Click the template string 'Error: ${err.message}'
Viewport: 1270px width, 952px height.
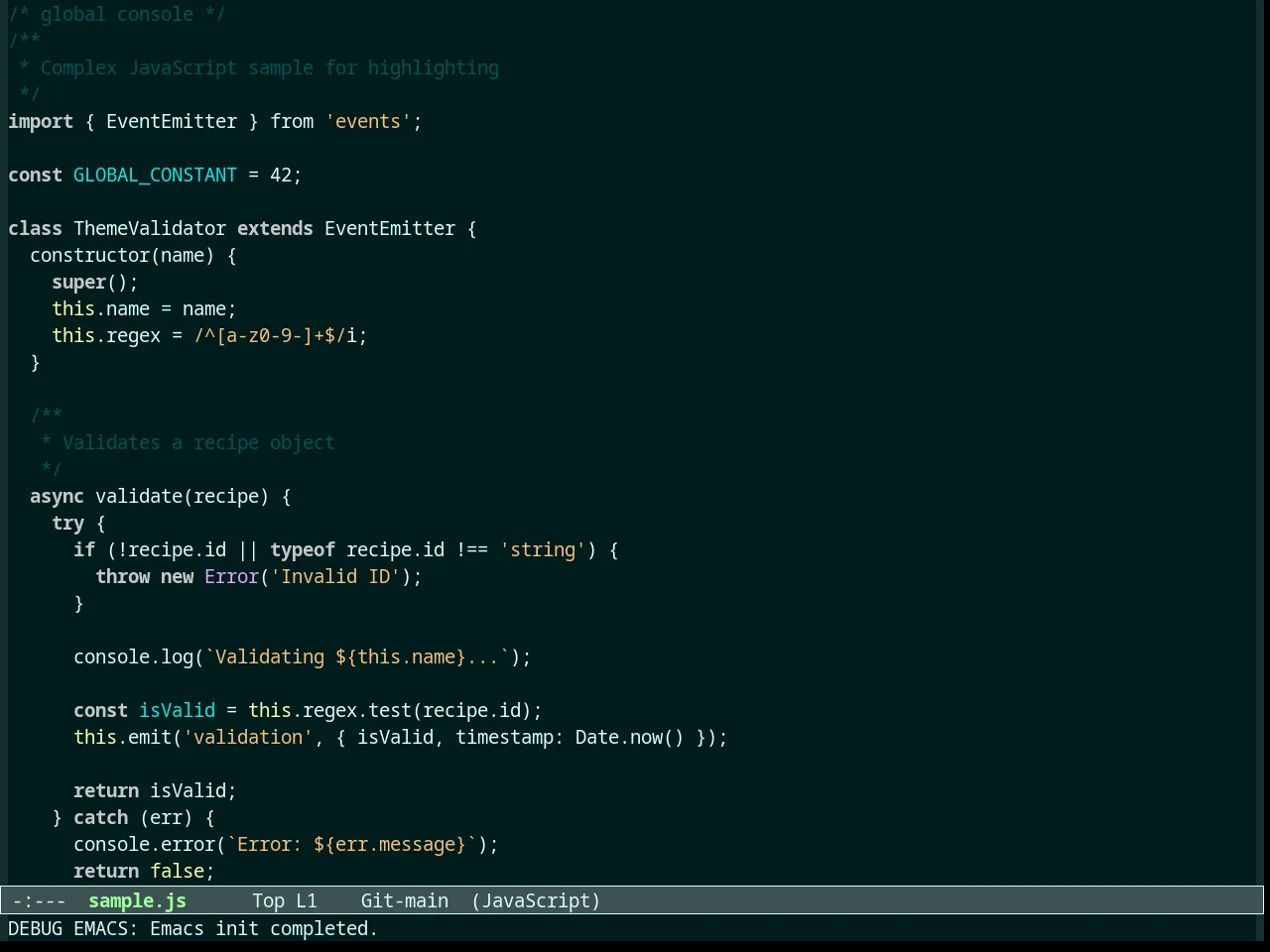tap(351, 844)
